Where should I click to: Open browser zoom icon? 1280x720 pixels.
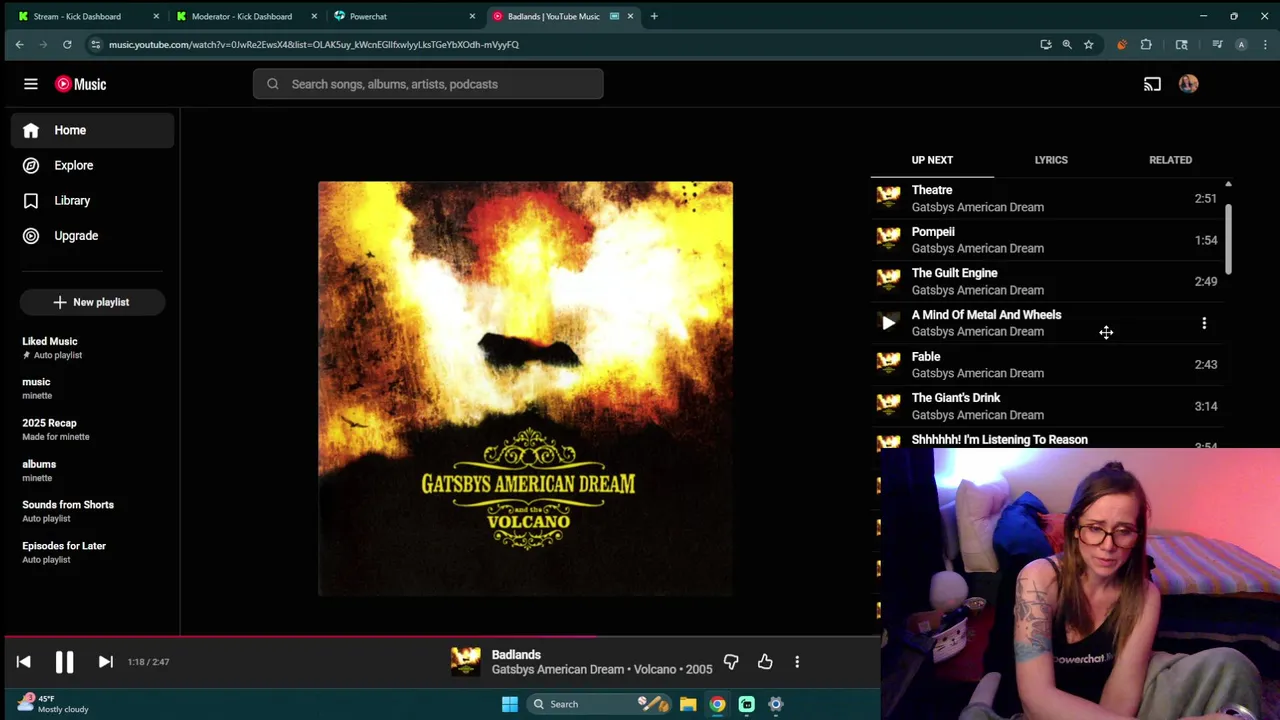[1067, 44]
